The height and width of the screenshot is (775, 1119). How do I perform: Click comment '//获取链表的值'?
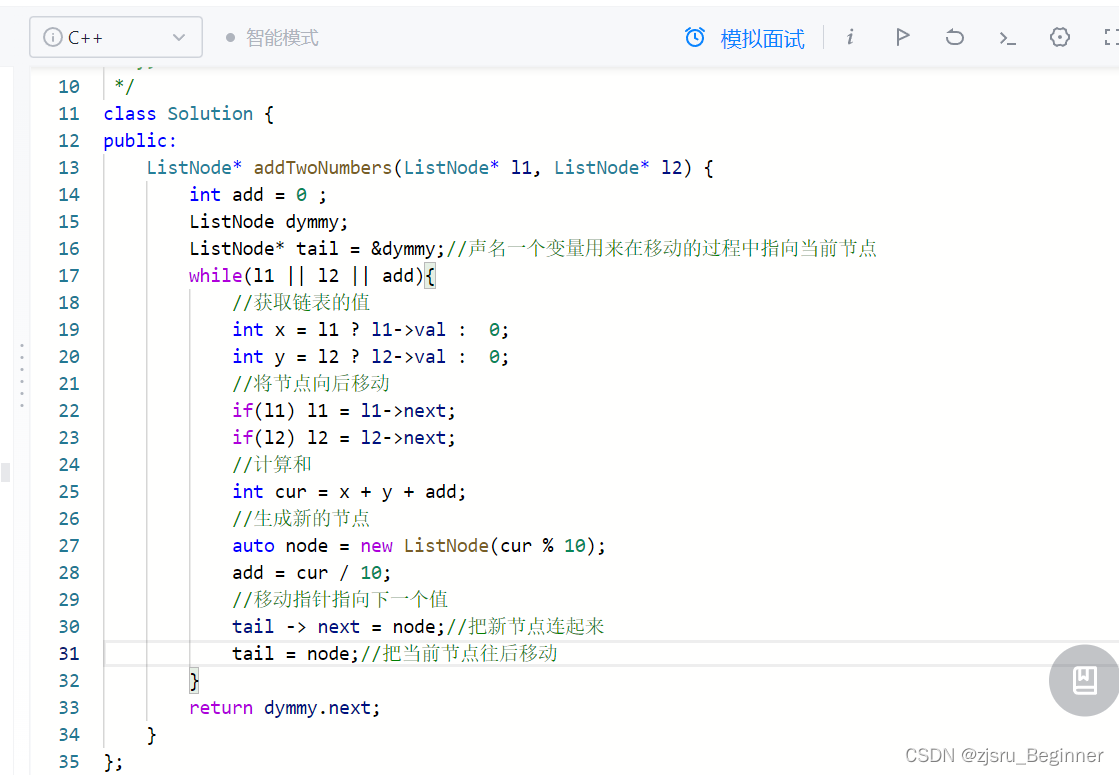[301, 303]
